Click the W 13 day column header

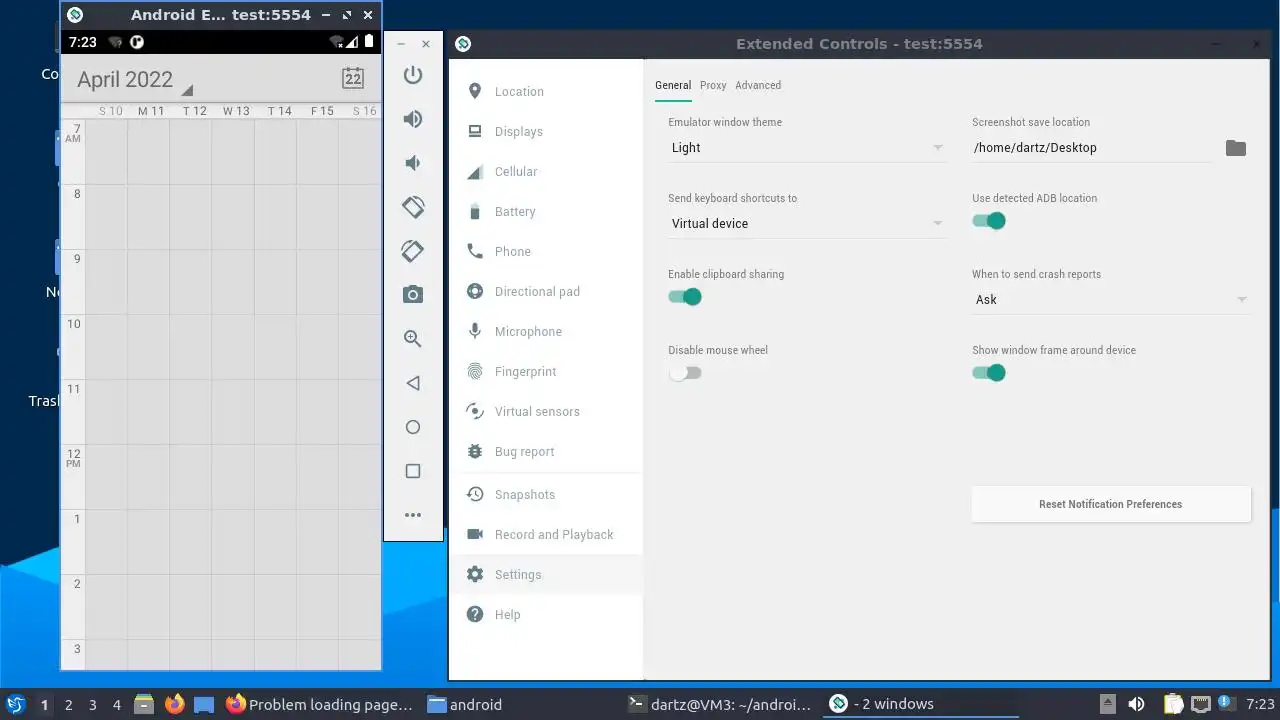[236, 111]
